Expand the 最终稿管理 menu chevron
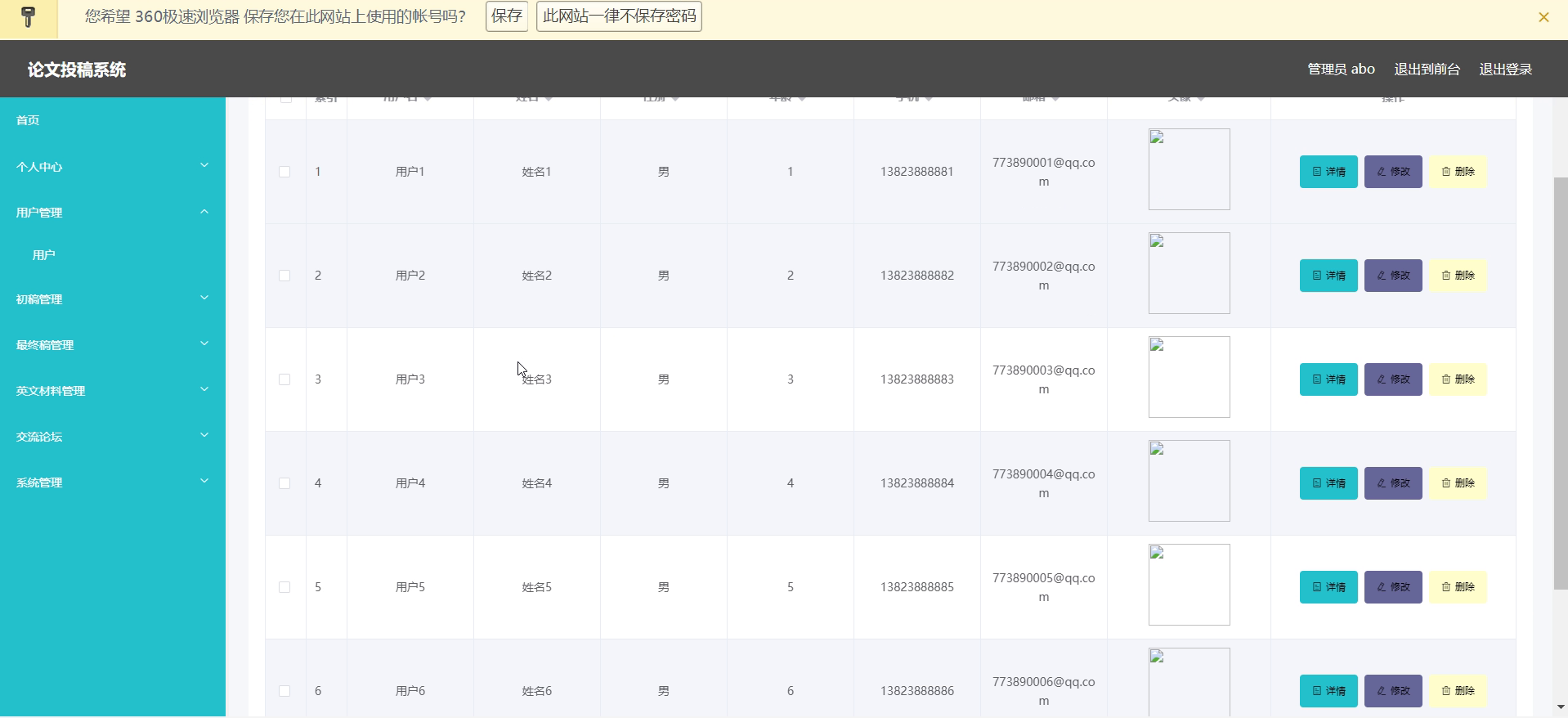This screenshot has width=1568, height=718. pos(204,343)
